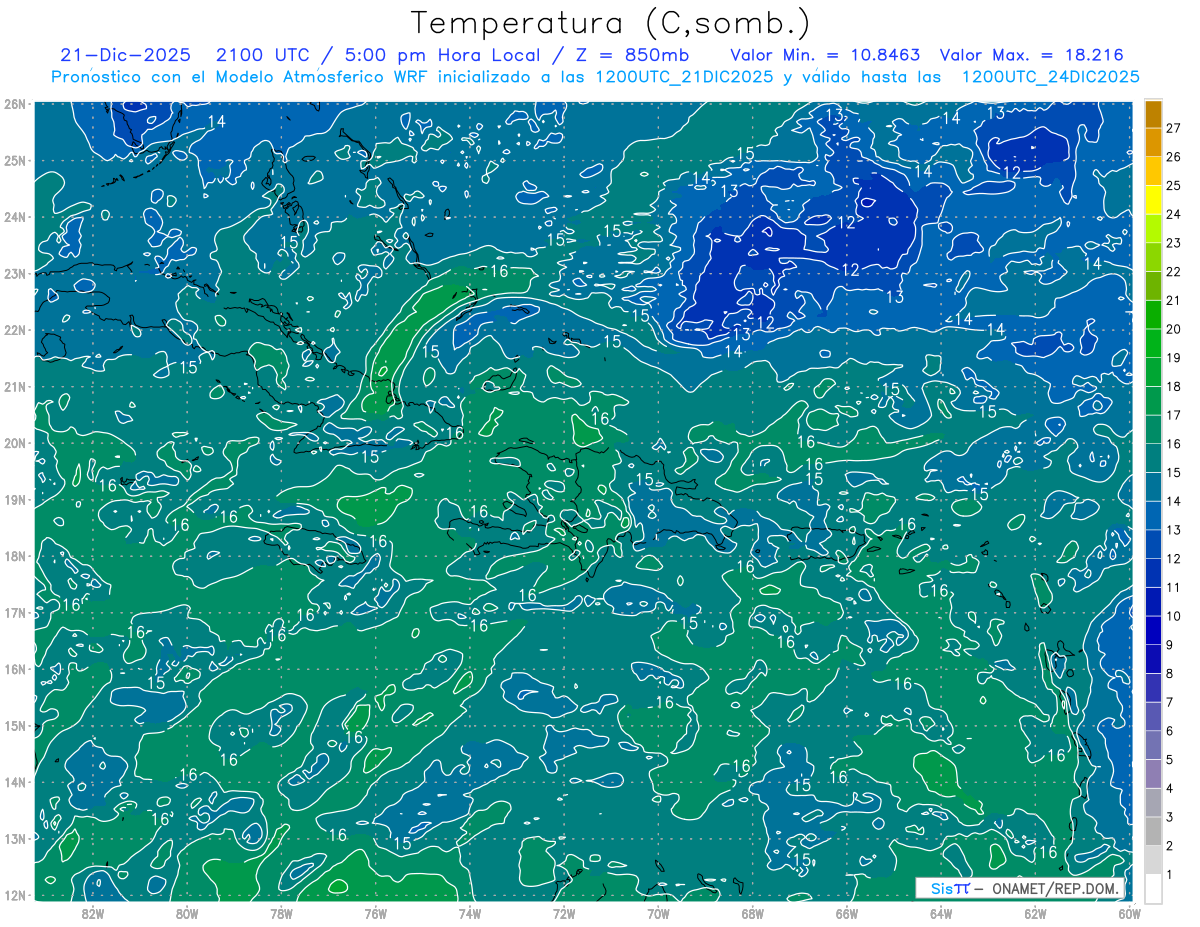Click the 10 label on the color scale
This screenshot has height=927, width=1200.
point(1173,616)
